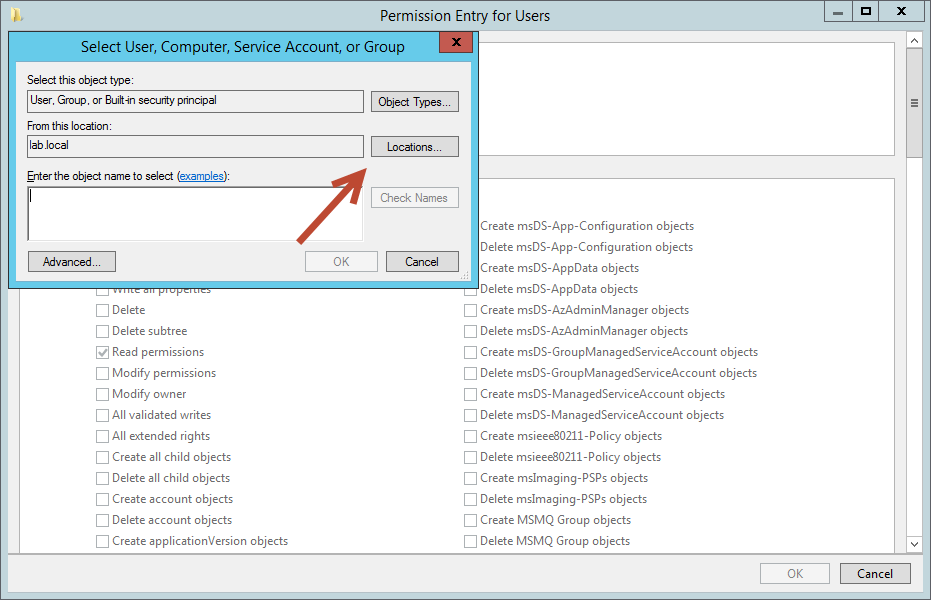
Task: Toggle All extended rights checkbox
Action: tap(102, 436)
